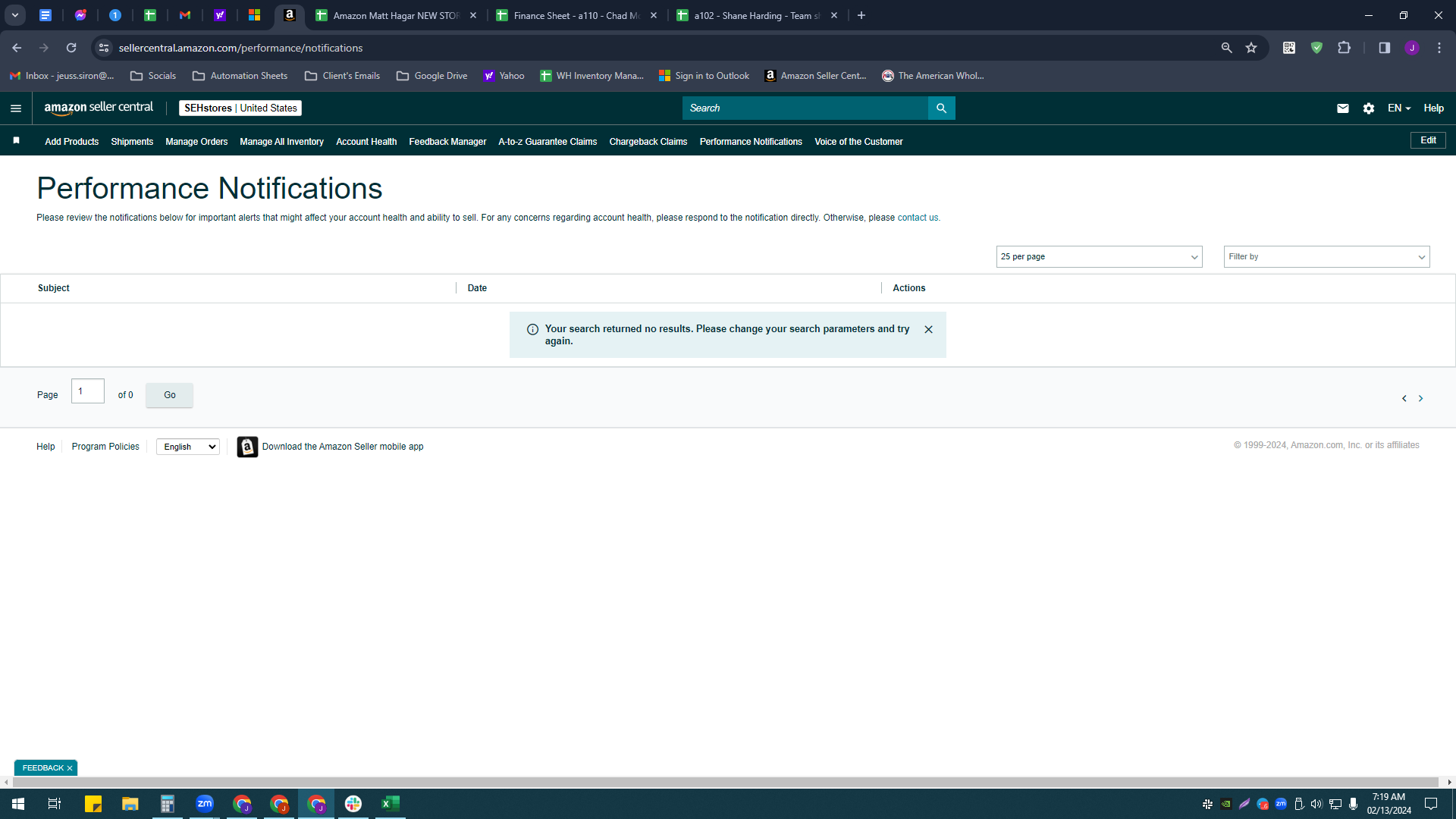Image resolution: width=1456 pixels, height=819 pixels.
Task: Click the info icon in the alert
Action: click(x=532, y=329)
